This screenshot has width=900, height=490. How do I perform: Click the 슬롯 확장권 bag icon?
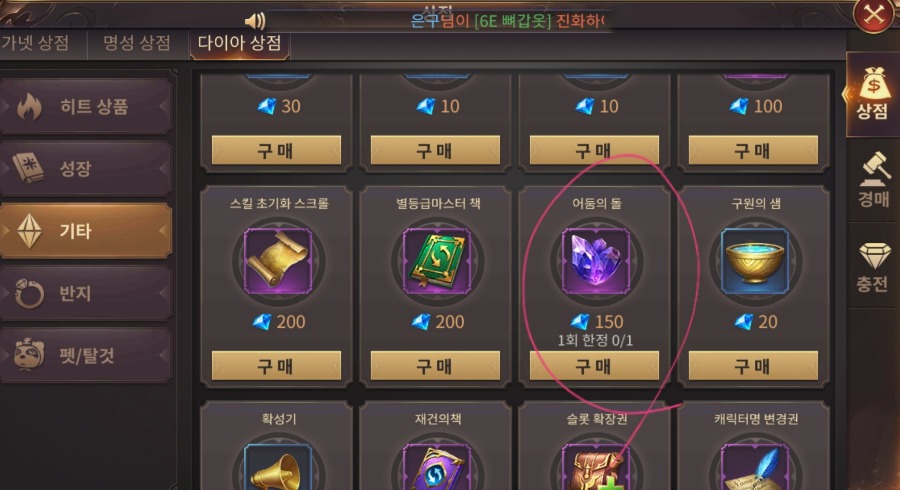click(x=596, y=468)
